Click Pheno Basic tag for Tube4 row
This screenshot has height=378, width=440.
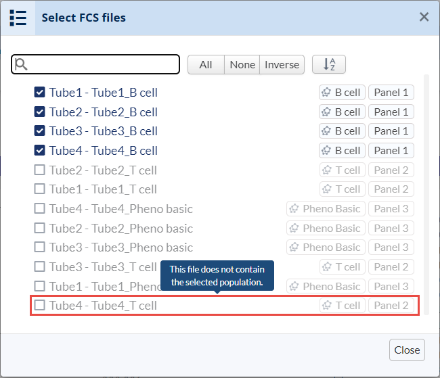tap(326, 209)
